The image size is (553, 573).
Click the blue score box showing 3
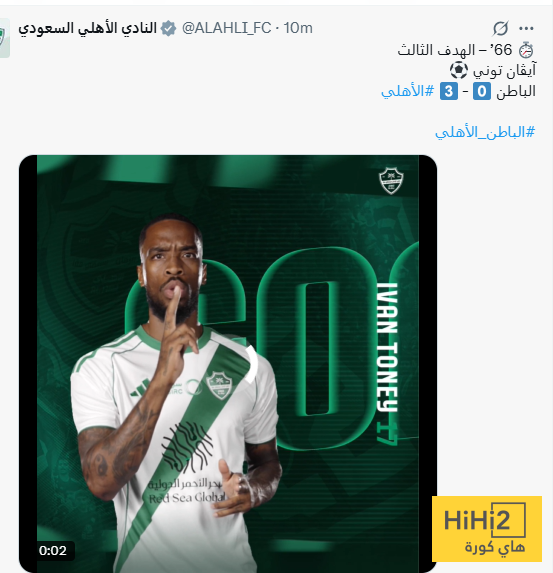[x=449, y=91]
